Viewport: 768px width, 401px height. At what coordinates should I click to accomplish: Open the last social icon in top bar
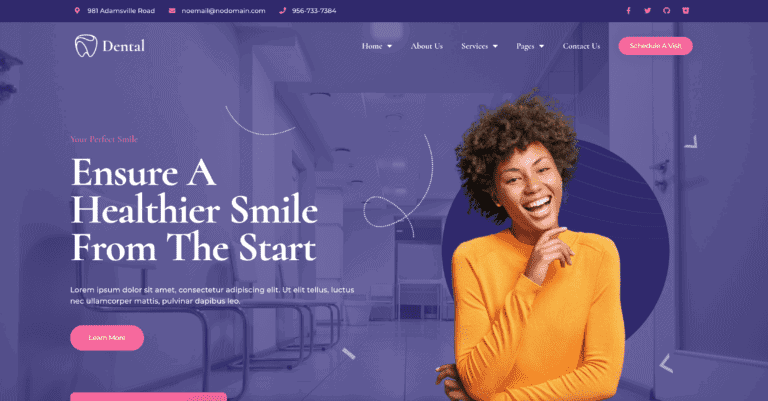click(686, 11)
